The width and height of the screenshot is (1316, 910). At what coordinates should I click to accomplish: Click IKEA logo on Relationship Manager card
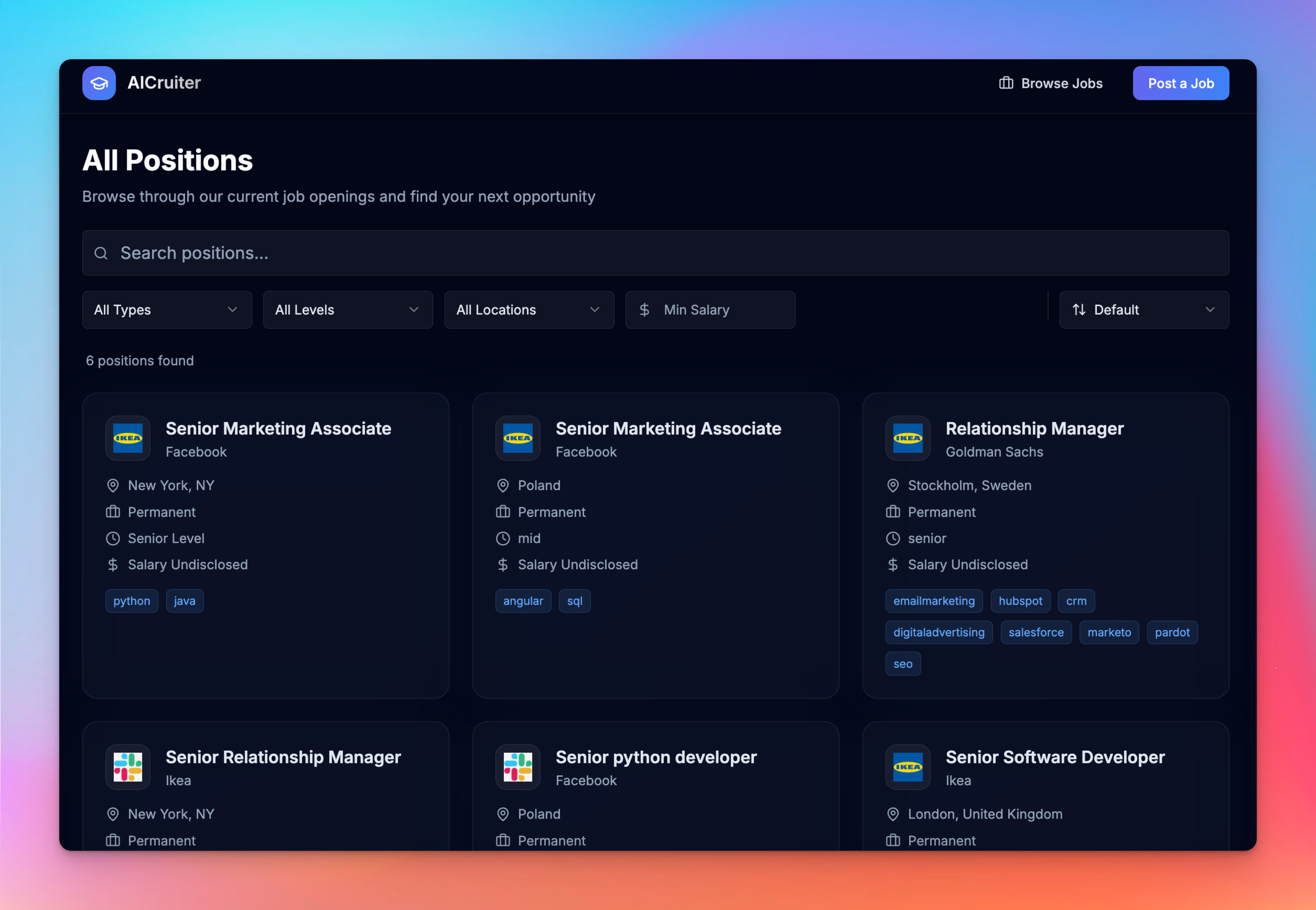(x=907, y=438)
